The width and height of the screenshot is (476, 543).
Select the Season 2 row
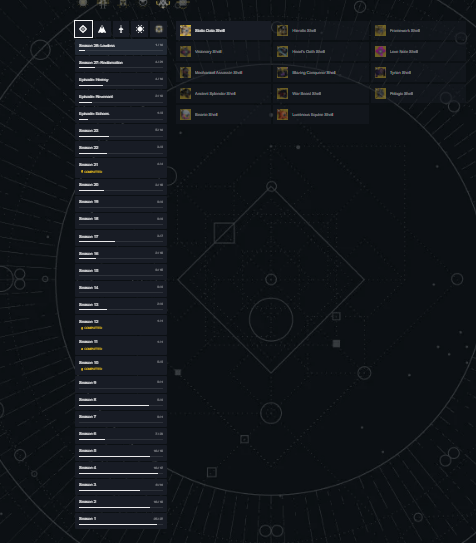(121, 503)
